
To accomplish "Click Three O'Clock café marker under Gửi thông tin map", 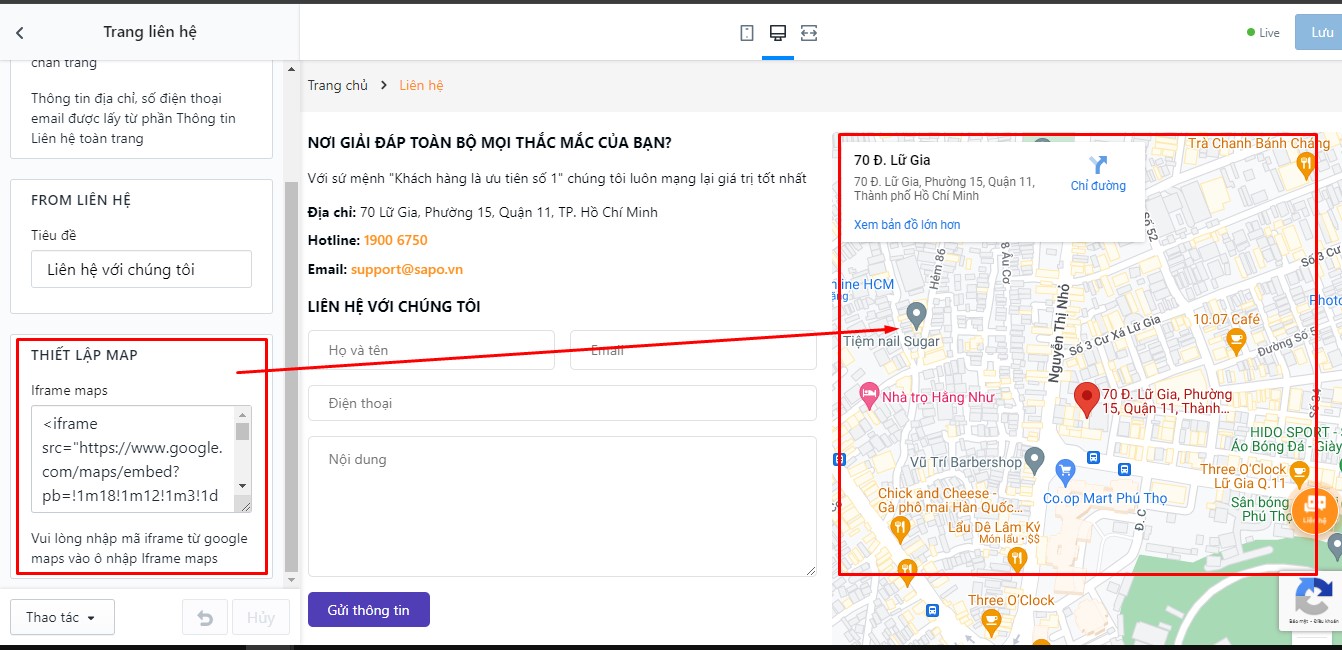I will 991,621.
